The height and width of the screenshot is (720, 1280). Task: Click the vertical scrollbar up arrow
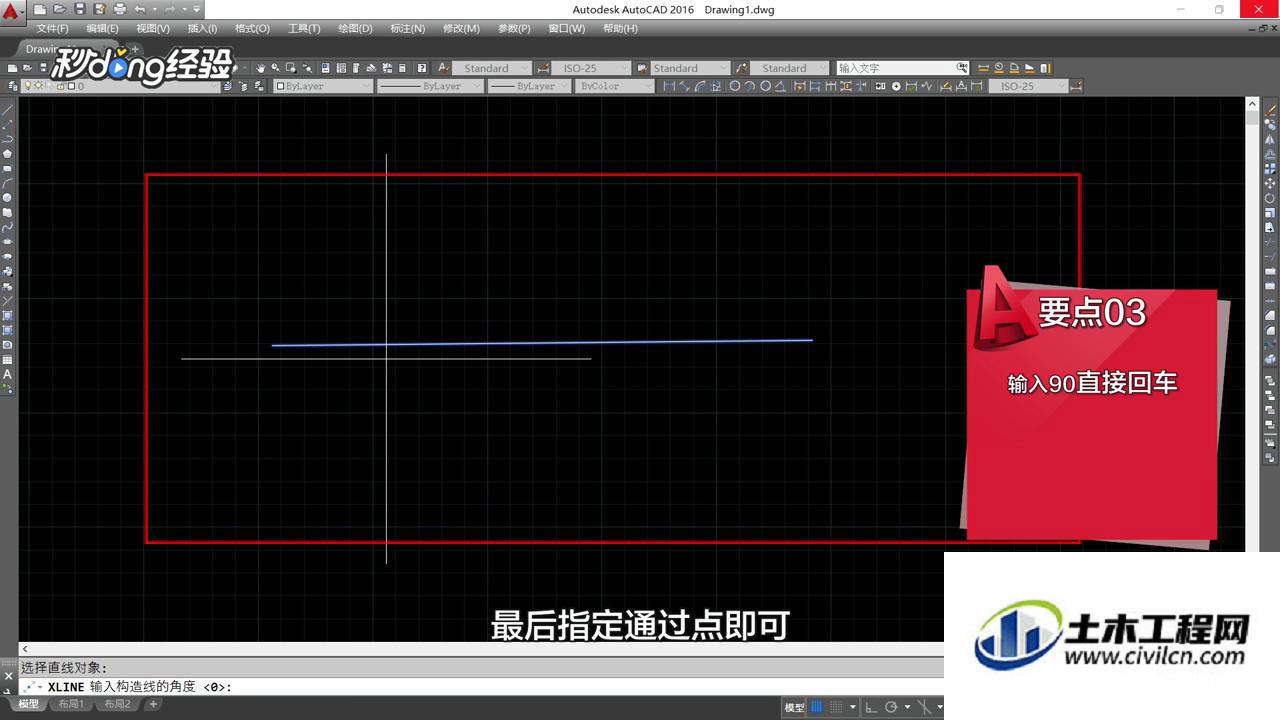pyautogui.click(x=1252, y=104)
